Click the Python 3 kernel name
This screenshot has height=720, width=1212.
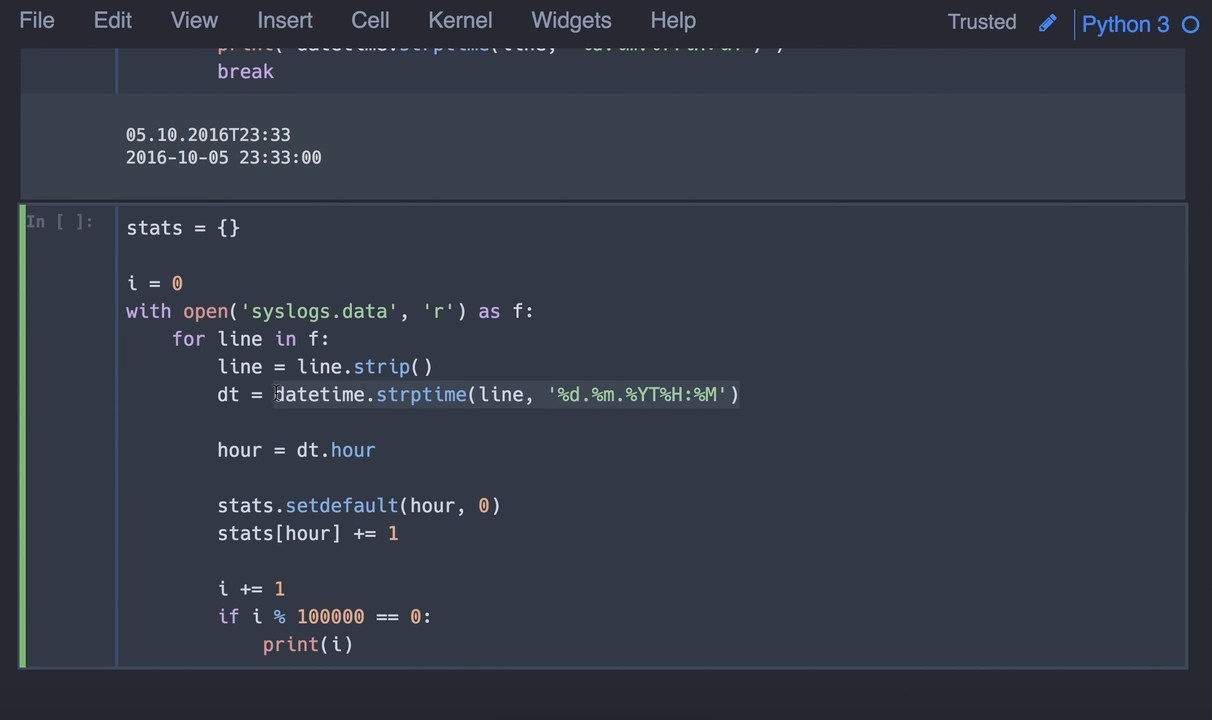(x=1125, y=24)
